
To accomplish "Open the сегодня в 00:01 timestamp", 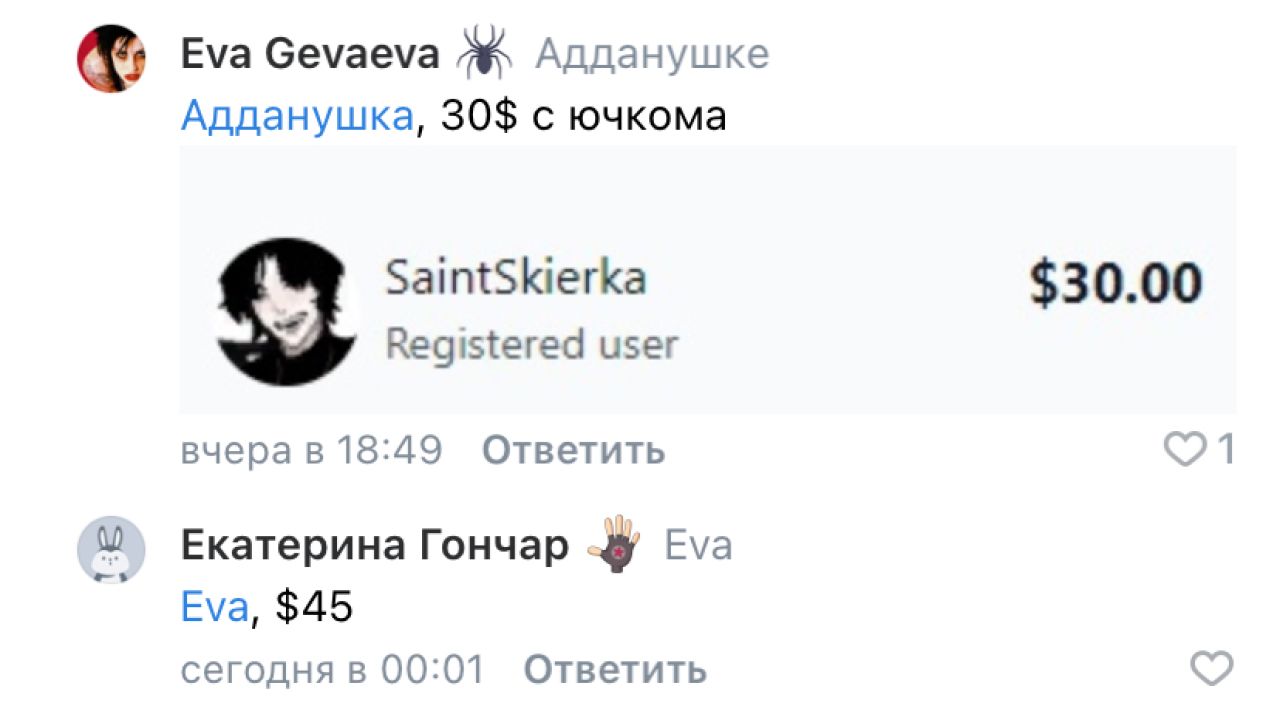I will point(332,669).
